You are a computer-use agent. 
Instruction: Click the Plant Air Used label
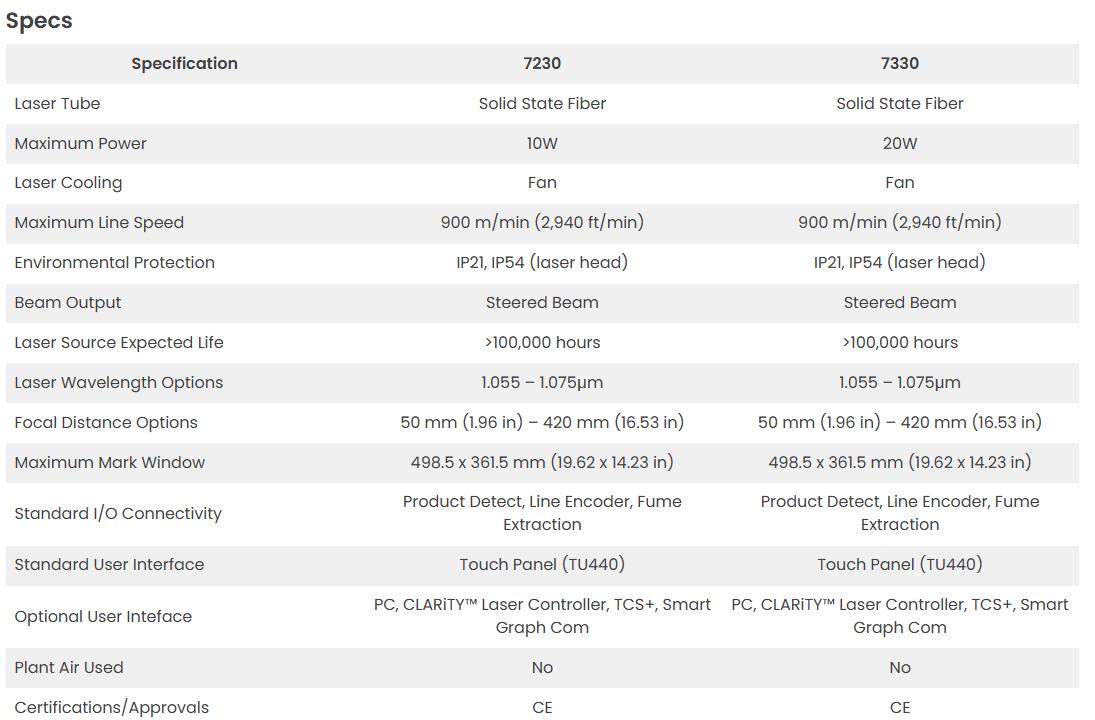click(x=69, y=667)
